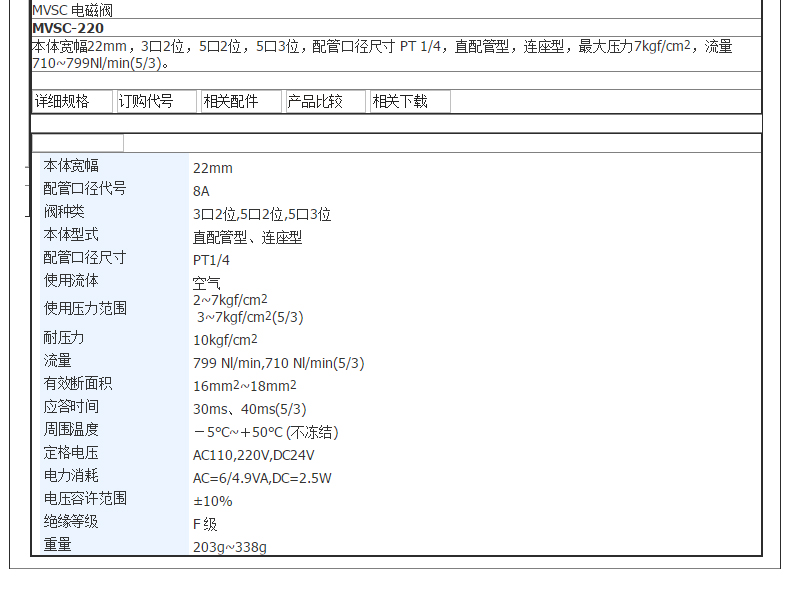Click the F 级 value
This screenshot has height=595, width=790.
[x=205, y=524]
